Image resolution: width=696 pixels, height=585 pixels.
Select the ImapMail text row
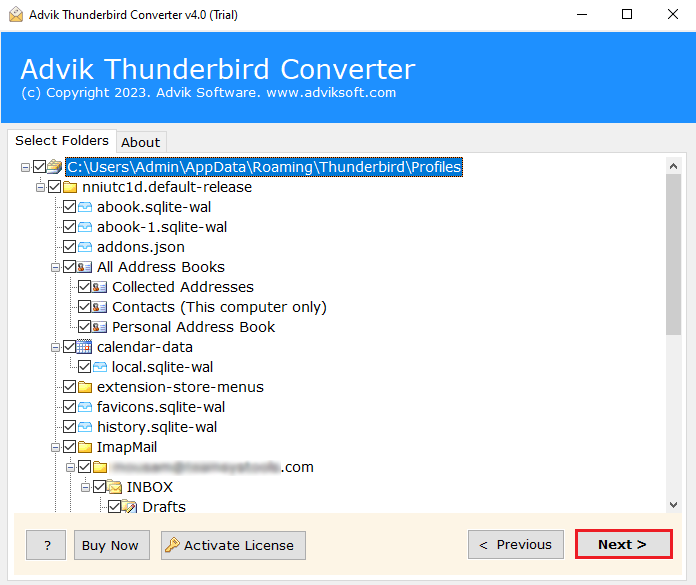[x=127, y=447]
